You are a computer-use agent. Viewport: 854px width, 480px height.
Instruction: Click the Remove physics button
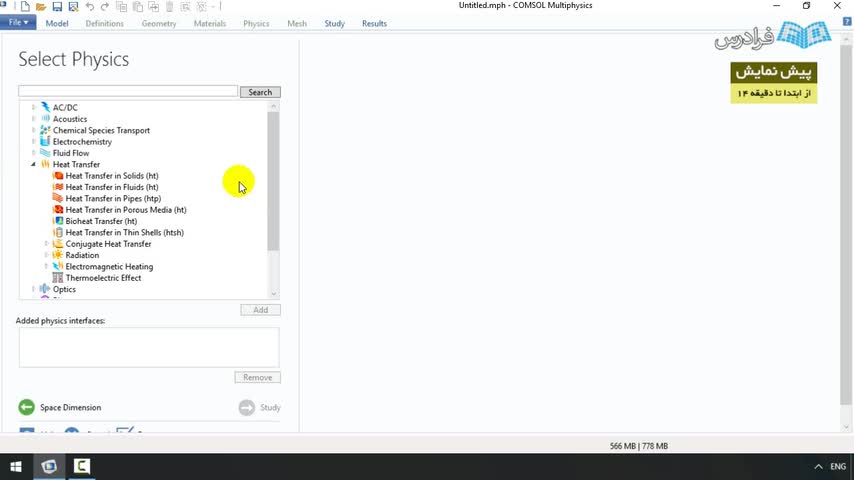coord(258,377)
